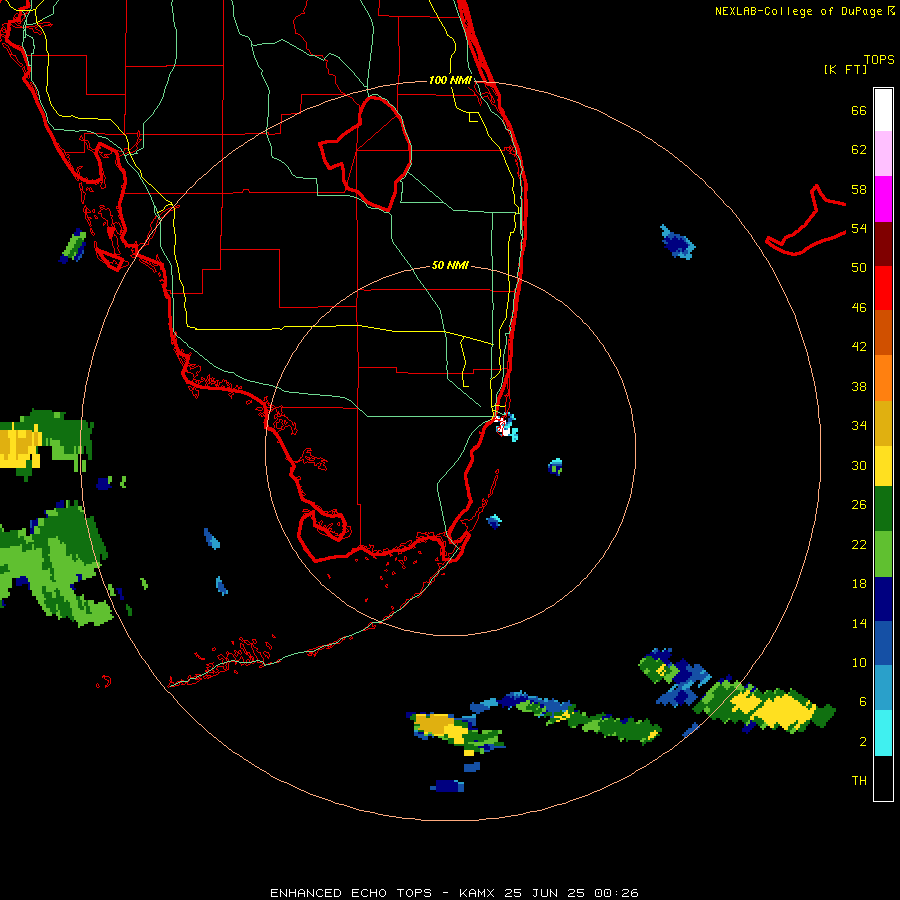The image size is (900, 900).
Task: Click the 66 legend value
Action: [x=859, y=110]
